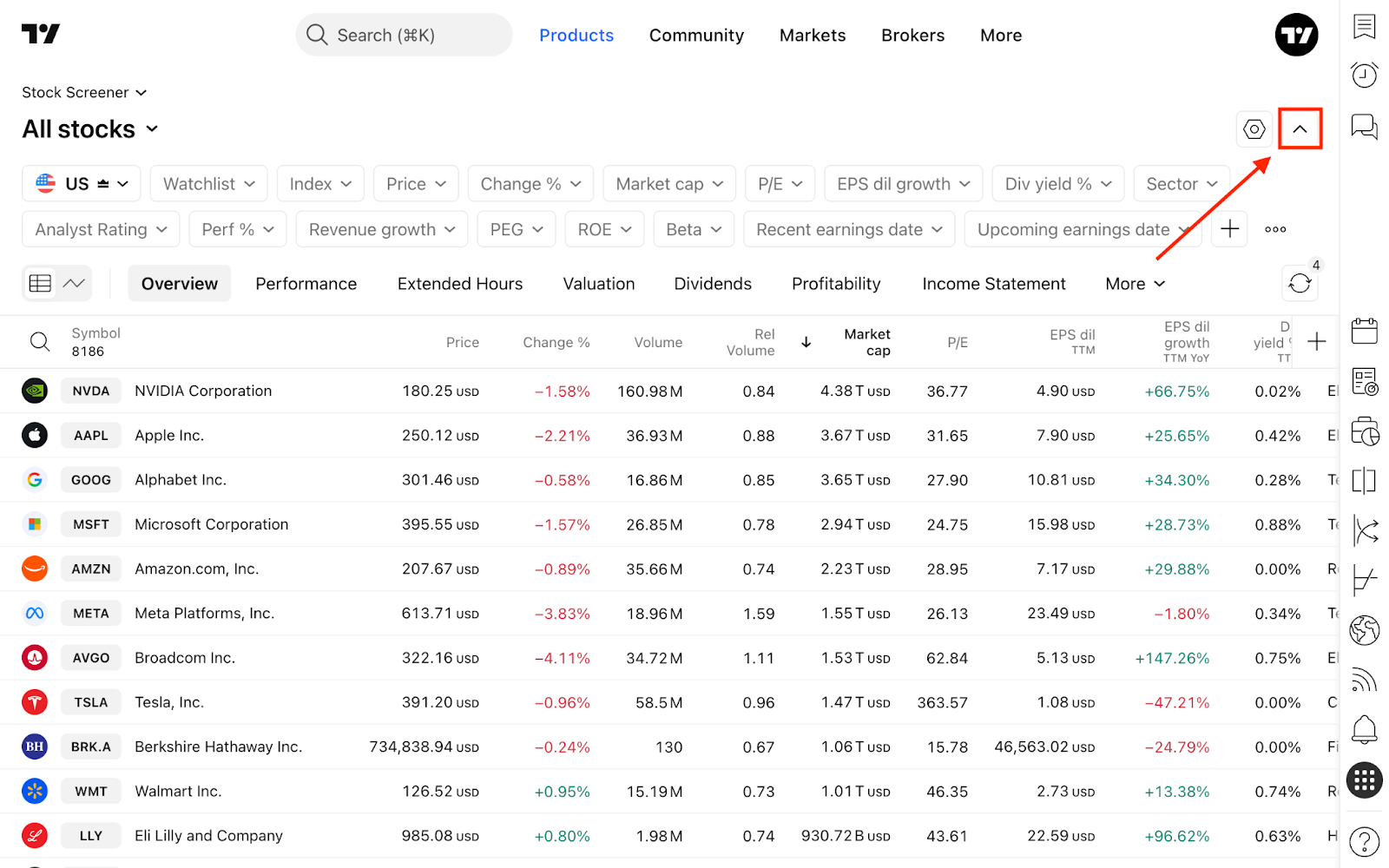Open the notifications bell icon
The height and width of the screenshot is (868, 1389).
click(1364, 729)
